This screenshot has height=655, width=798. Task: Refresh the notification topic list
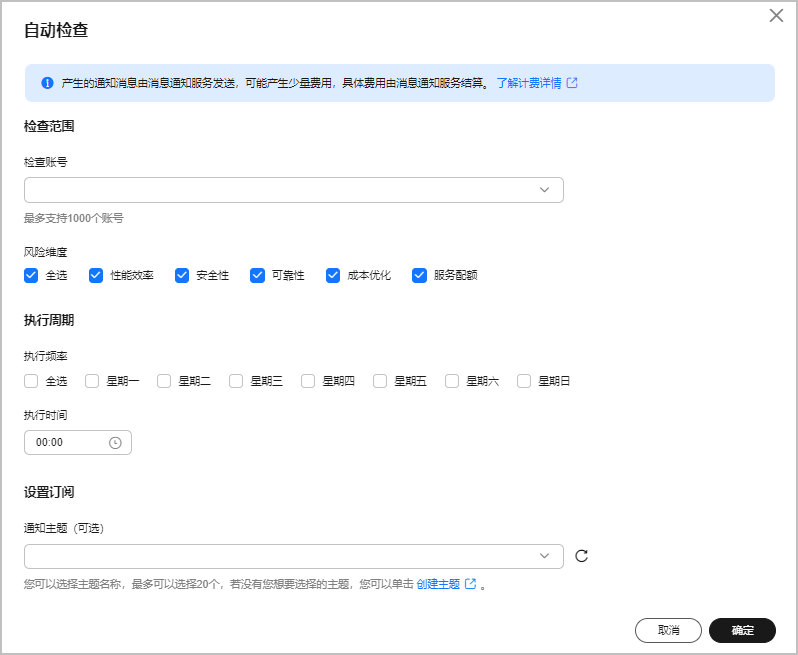[581, 556]
